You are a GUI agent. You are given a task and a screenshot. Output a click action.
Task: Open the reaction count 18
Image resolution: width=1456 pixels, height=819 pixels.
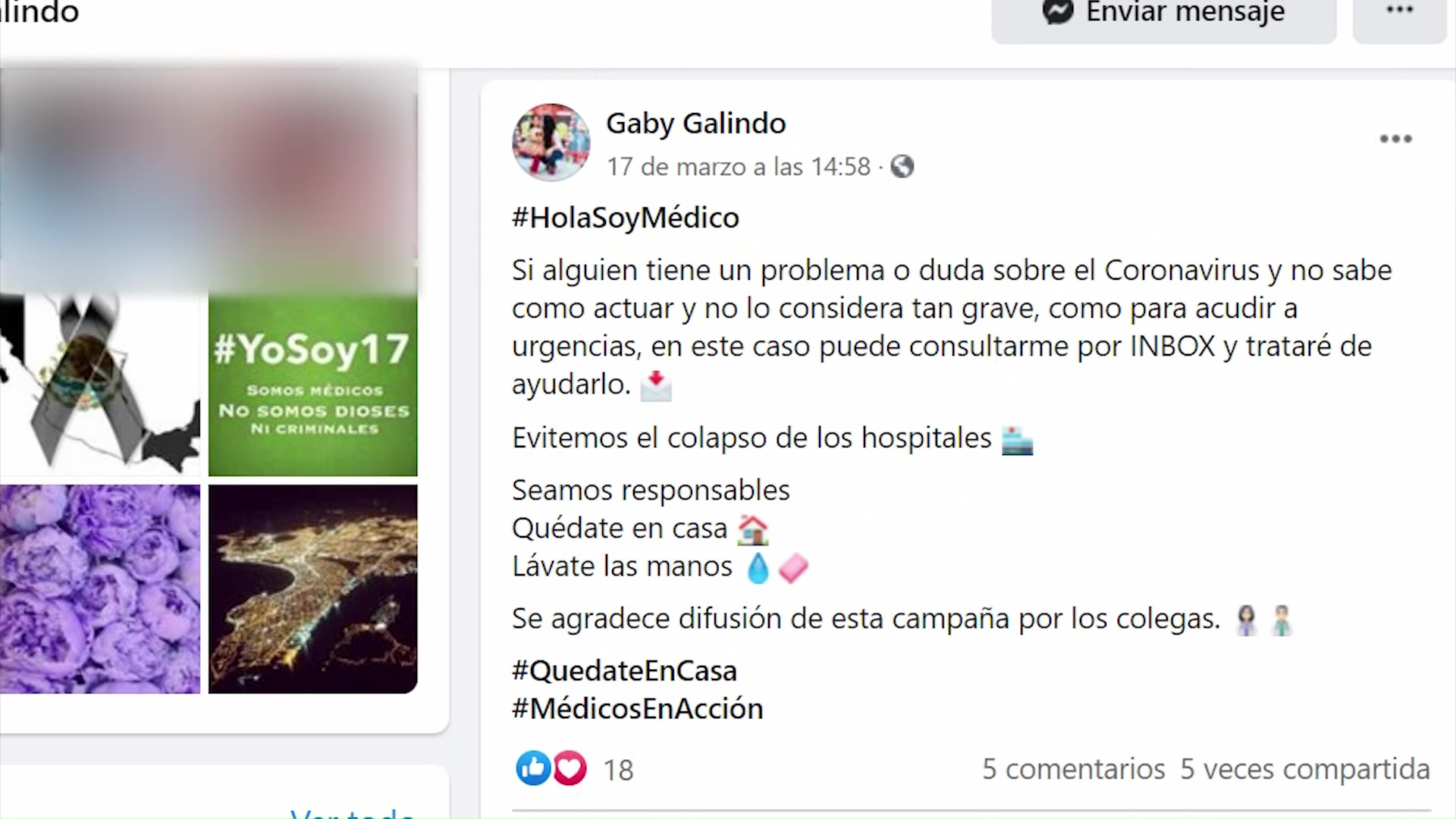[x=618, y=770]
